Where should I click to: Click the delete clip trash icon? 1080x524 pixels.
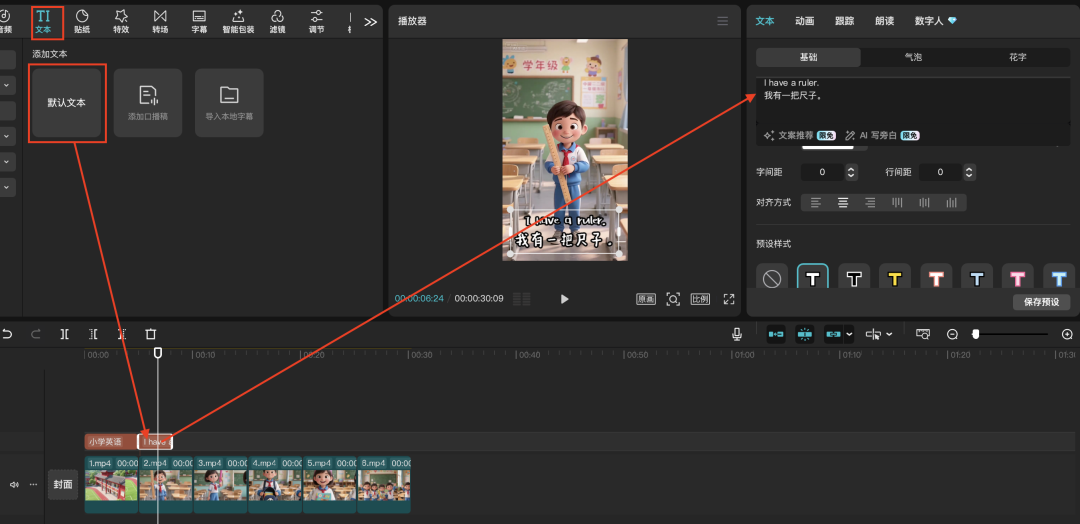pos(151,334)
